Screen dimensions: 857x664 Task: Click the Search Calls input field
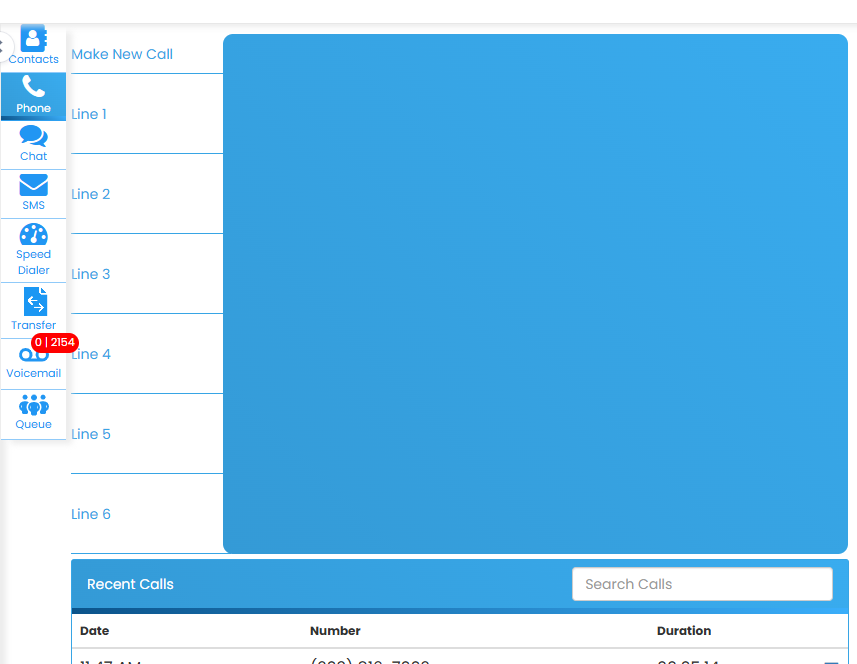(701, 584)
